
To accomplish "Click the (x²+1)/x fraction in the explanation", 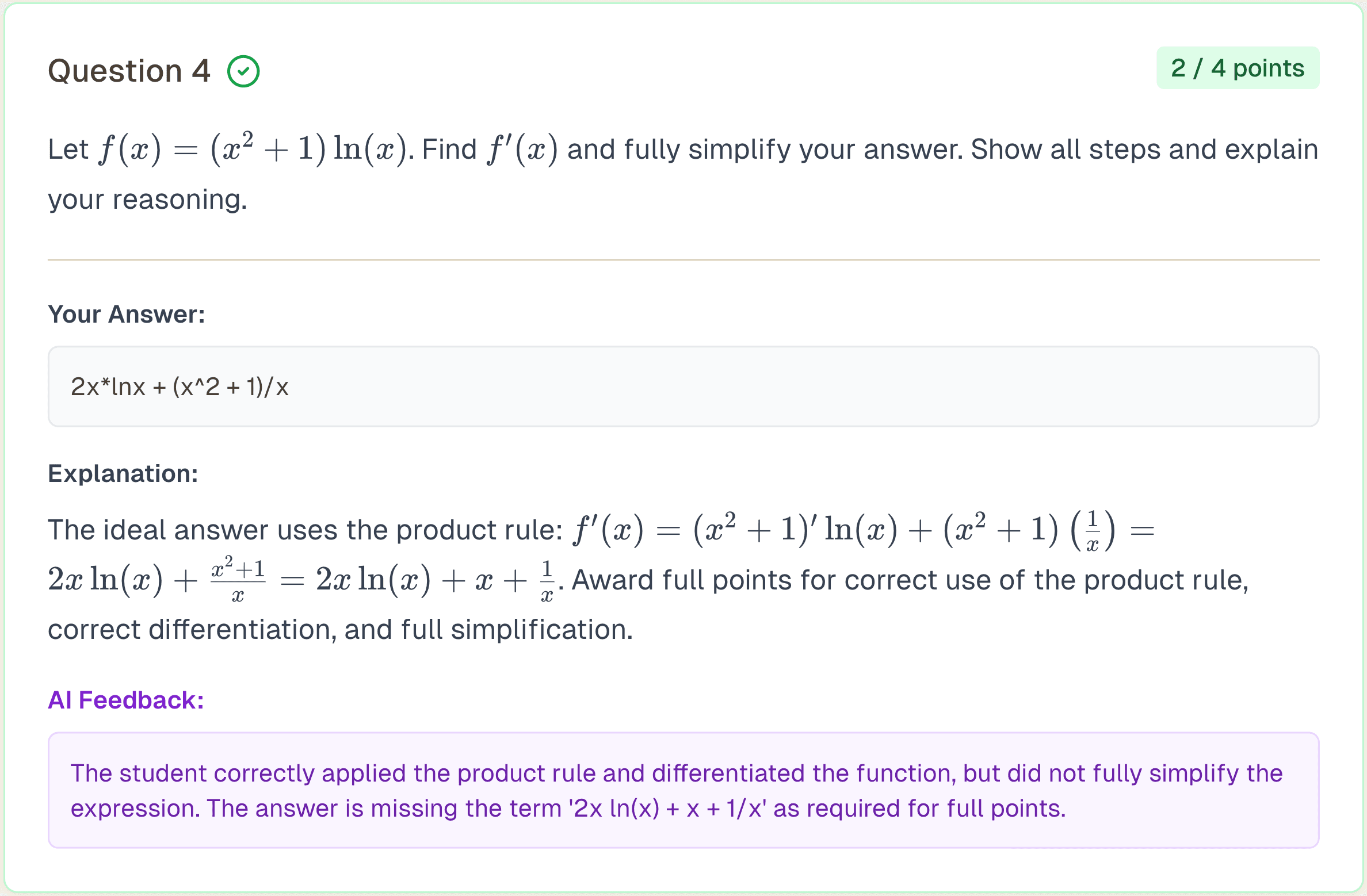I will [x=238, y=579].
